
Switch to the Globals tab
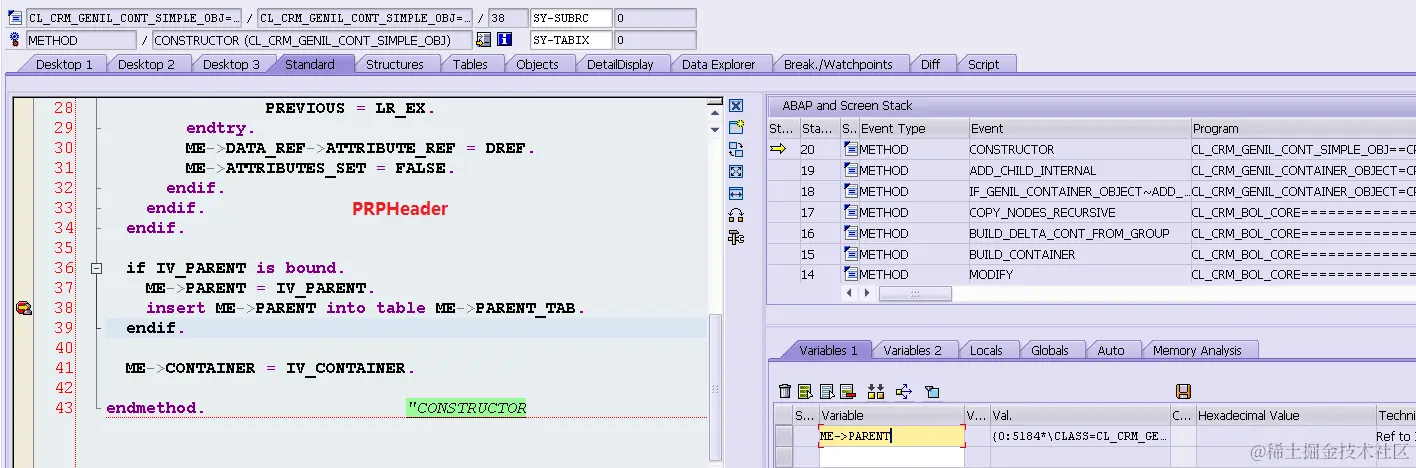click(1050, 350)
